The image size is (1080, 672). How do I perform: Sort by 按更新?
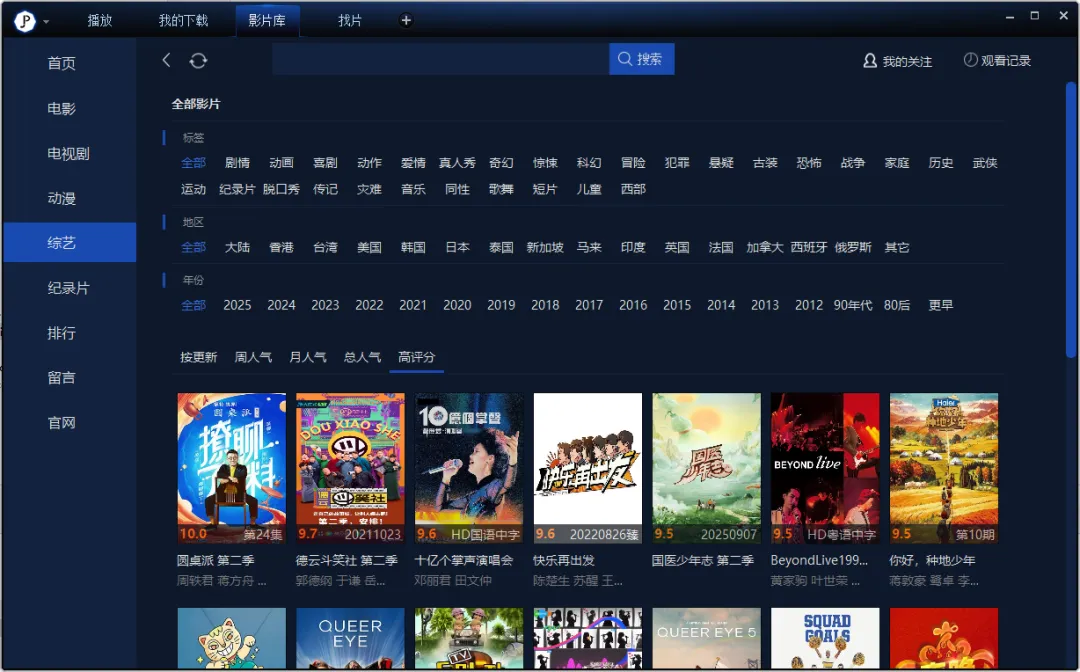tap(198, 357)
